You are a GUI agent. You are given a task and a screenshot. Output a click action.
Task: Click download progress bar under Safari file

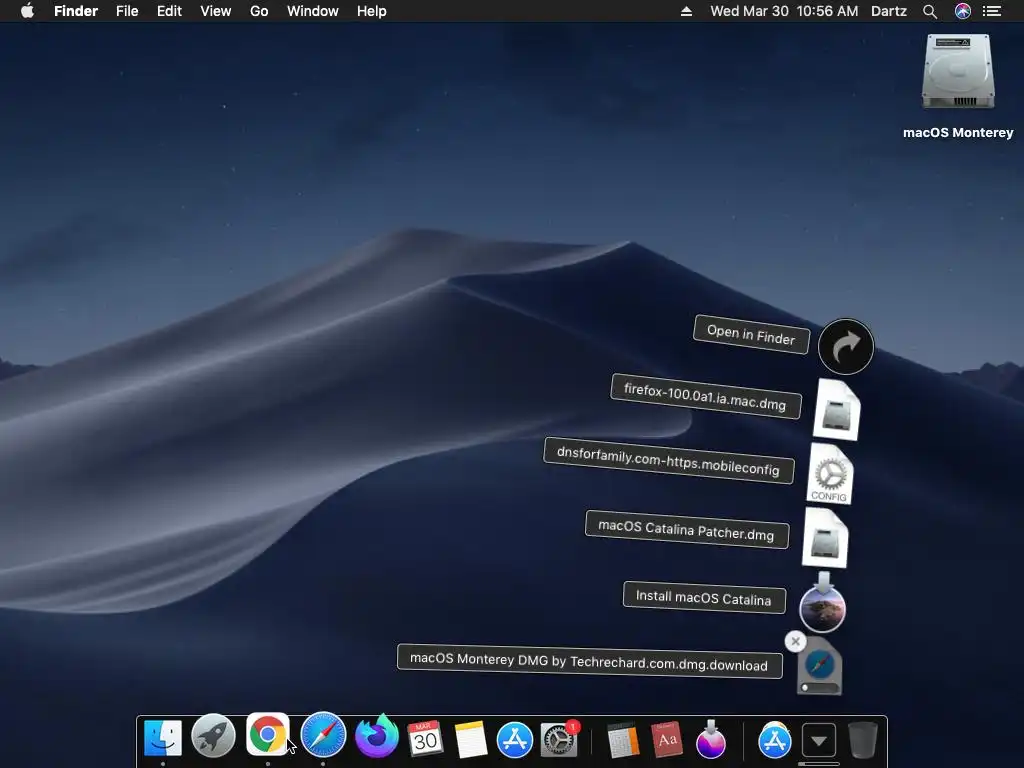[819, 688]
